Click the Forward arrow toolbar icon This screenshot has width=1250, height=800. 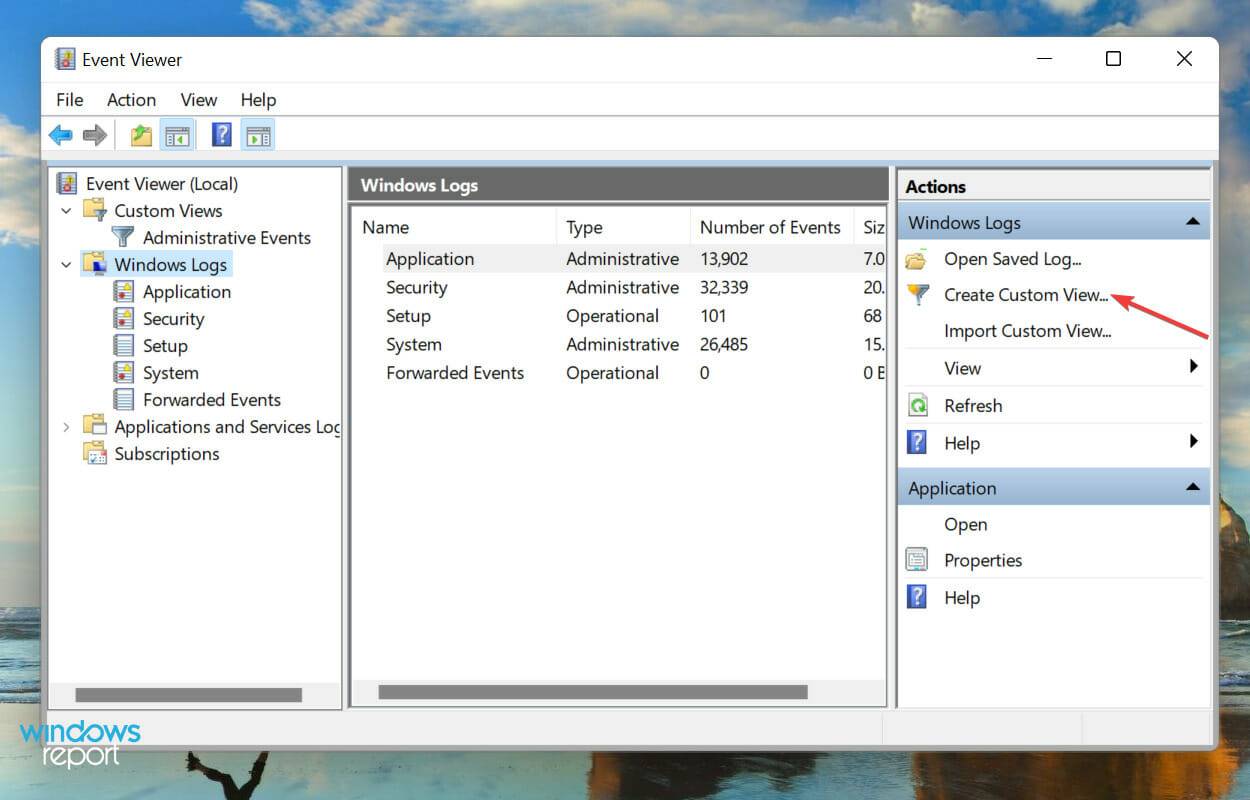pos(94,135)
